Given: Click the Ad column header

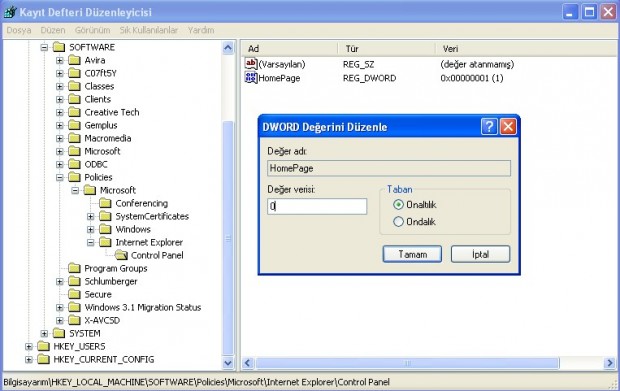Looking at the screenshot, I should pyautogui.click(x=289, y=49).
